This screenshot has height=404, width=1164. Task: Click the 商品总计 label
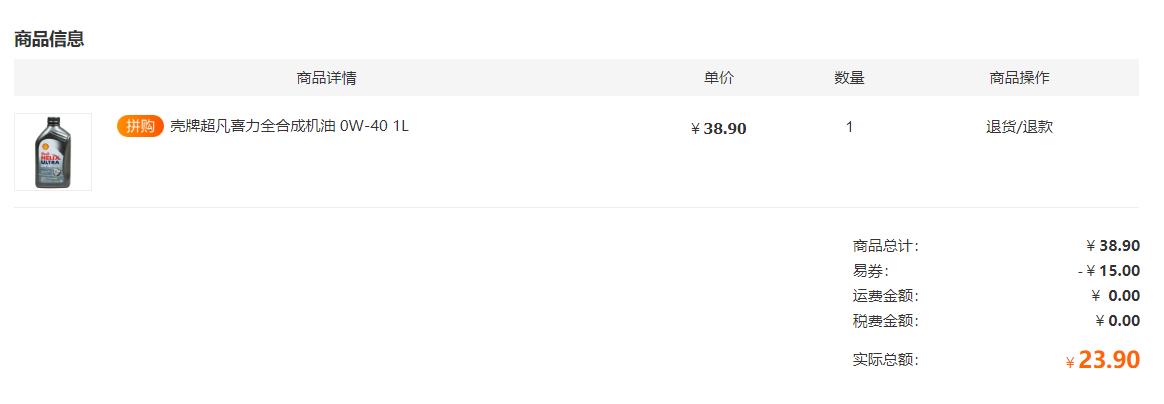click(x=885, y=246)
